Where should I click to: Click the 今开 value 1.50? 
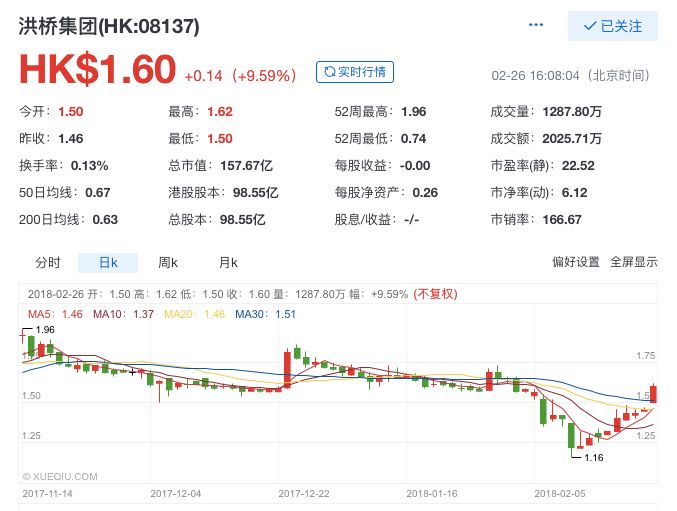[71, 112]
